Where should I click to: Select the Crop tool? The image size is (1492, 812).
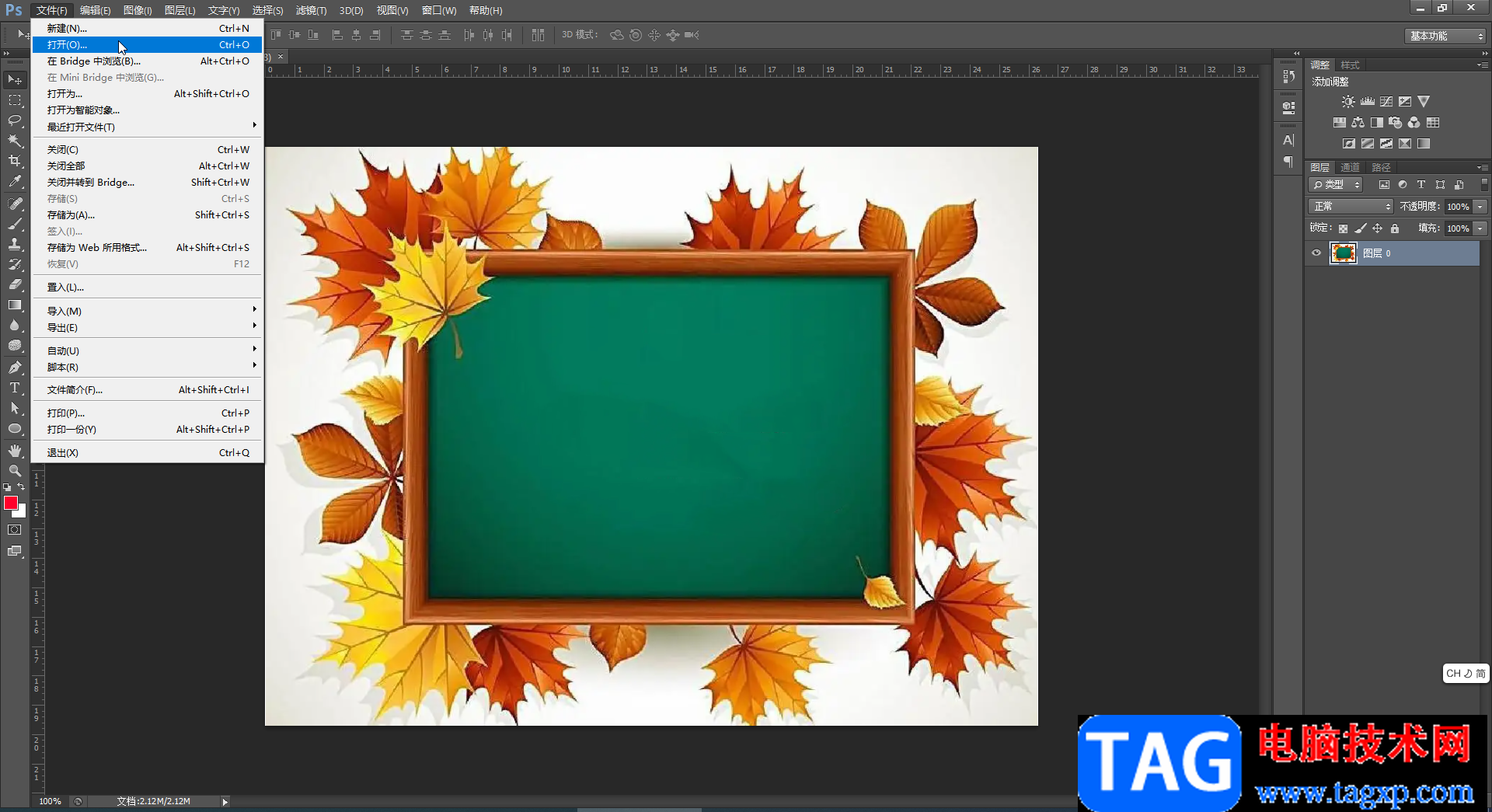[x=15, y=161]
